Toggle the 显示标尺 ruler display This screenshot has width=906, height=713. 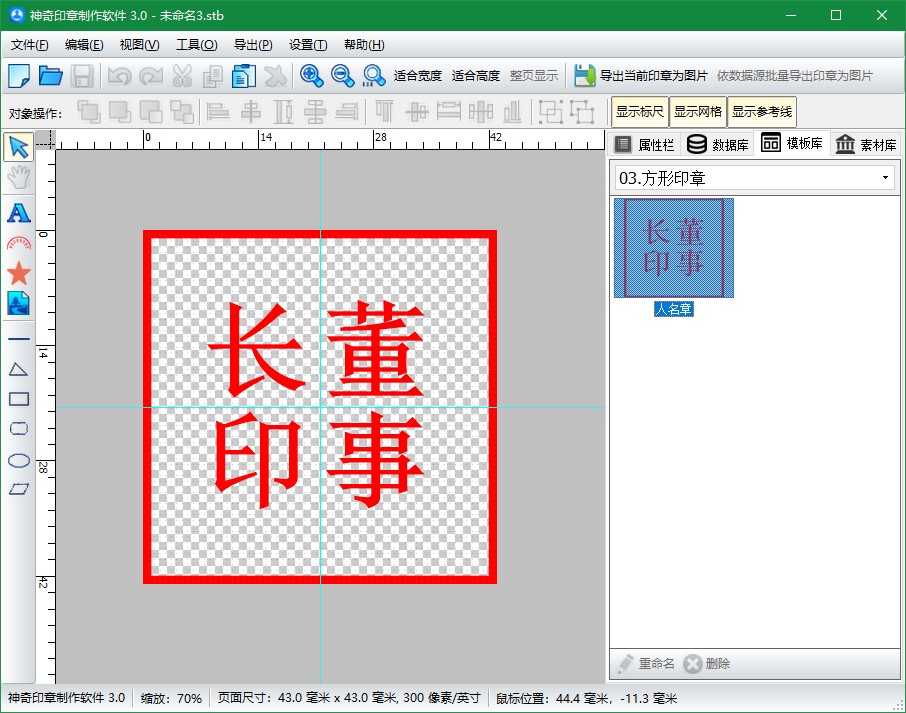click(x=639, y=112)
